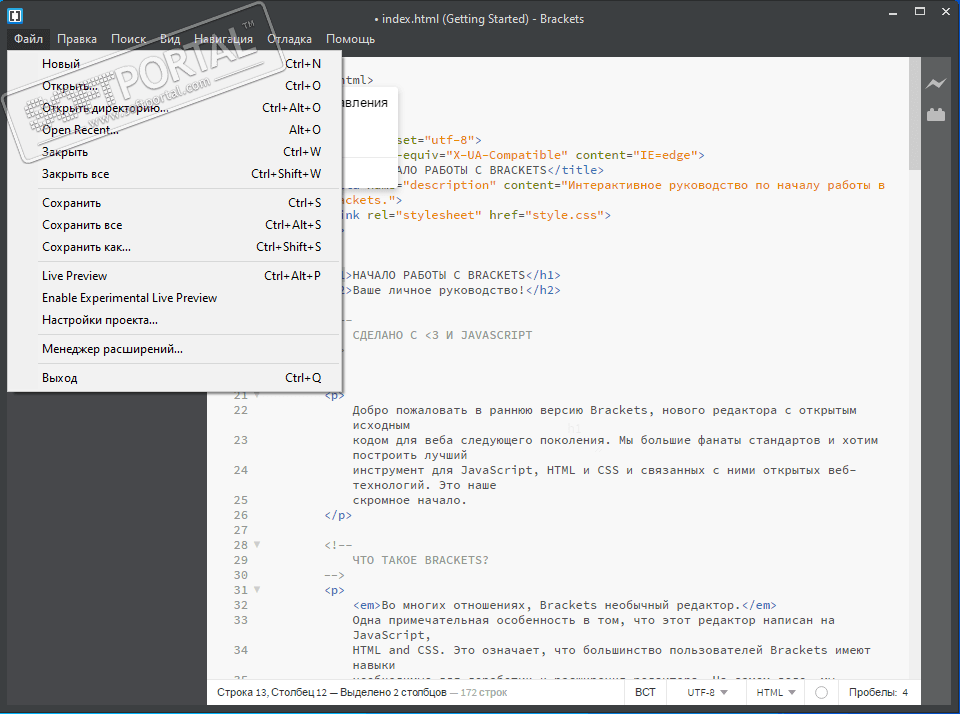
Task: Click the vertical scrollbar thumb in the editor
Action: pyautogui.click(x=914, y=115)
